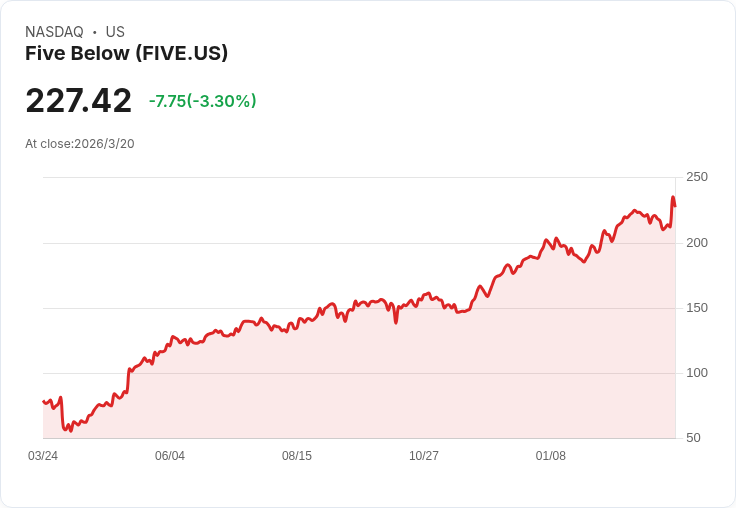
Task: Click the 03/24 date axis label
Action: pyautogui.click(x=43, y=456)
